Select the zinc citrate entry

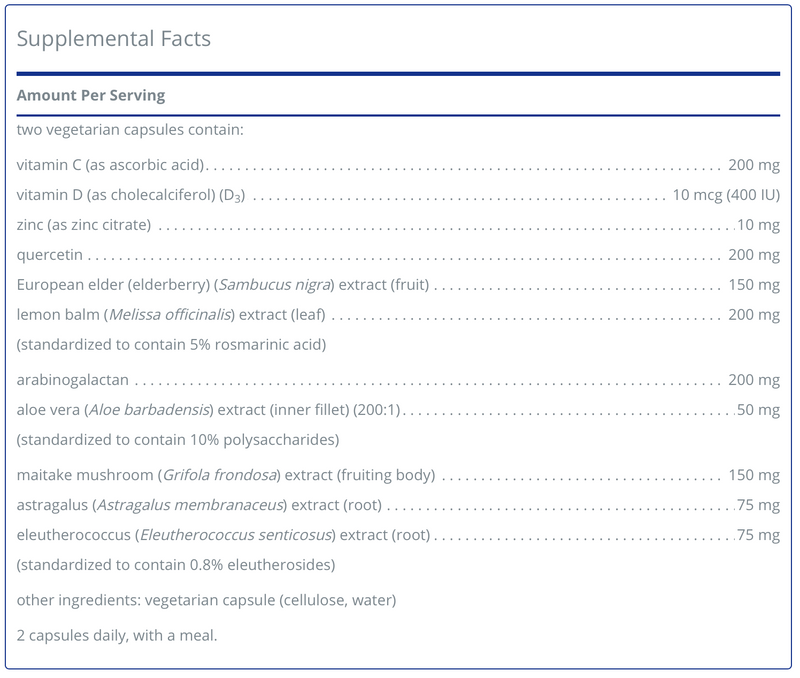point(84,225)
